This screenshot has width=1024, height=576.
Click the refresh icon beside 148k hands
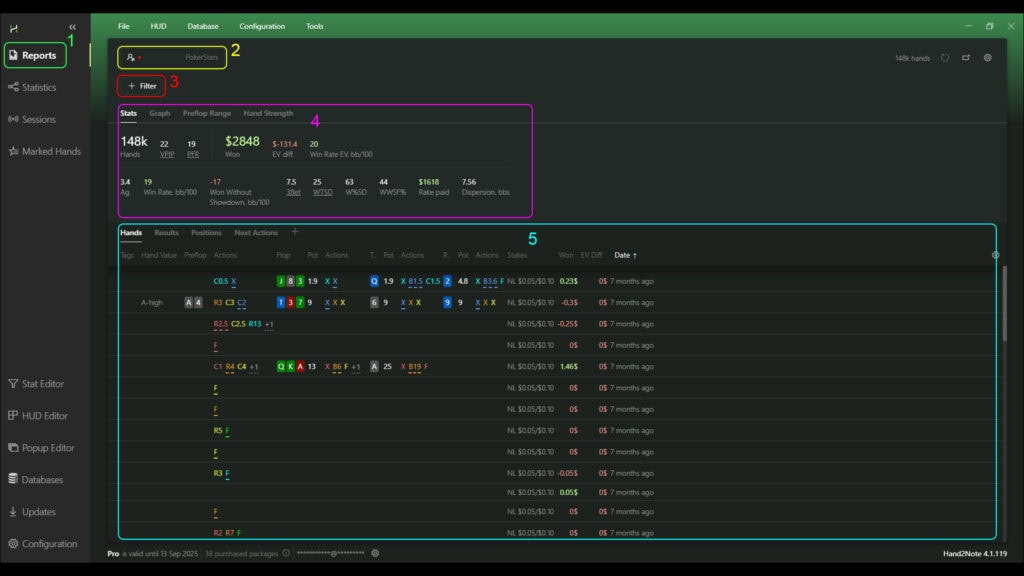click(x=945, y=58)
